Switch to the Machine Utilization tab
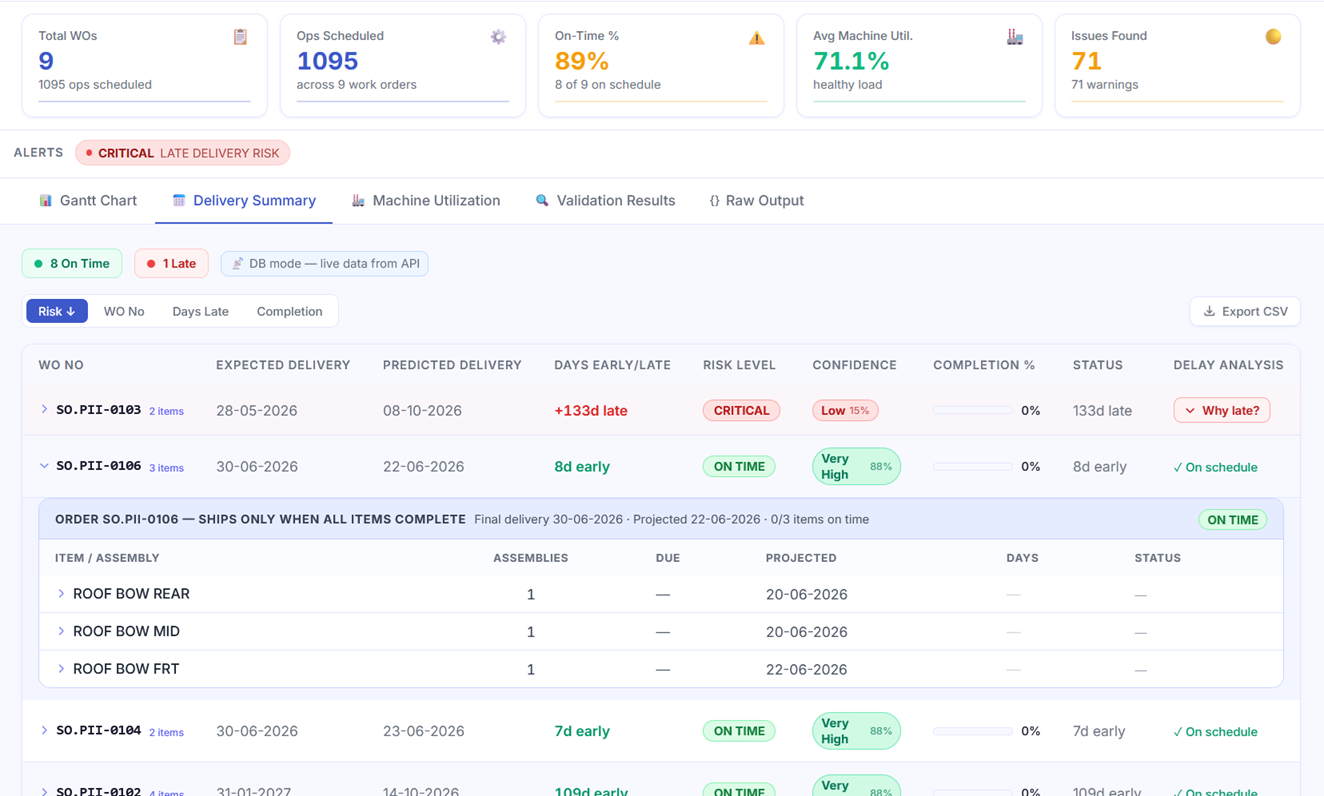Screen dimensions: 1324x796 426,201
